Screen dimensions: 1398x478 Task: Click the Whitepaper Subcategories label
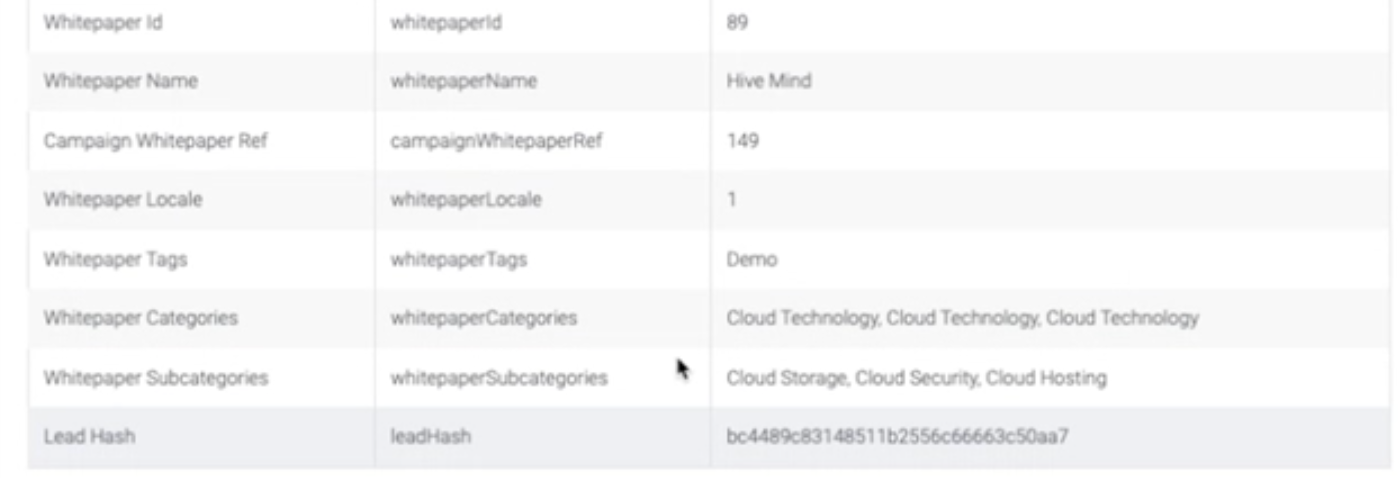(x=155, y=378)
